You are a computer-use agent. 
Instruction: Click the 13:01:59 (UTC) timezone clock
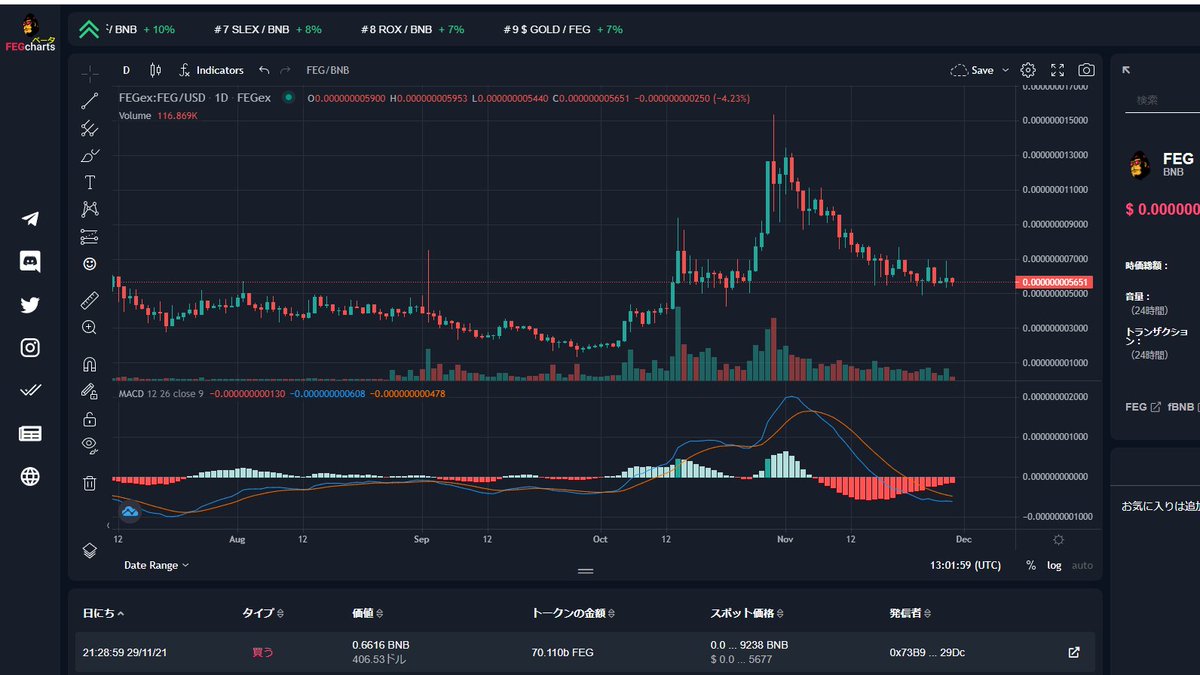click(x=965, y=565)
